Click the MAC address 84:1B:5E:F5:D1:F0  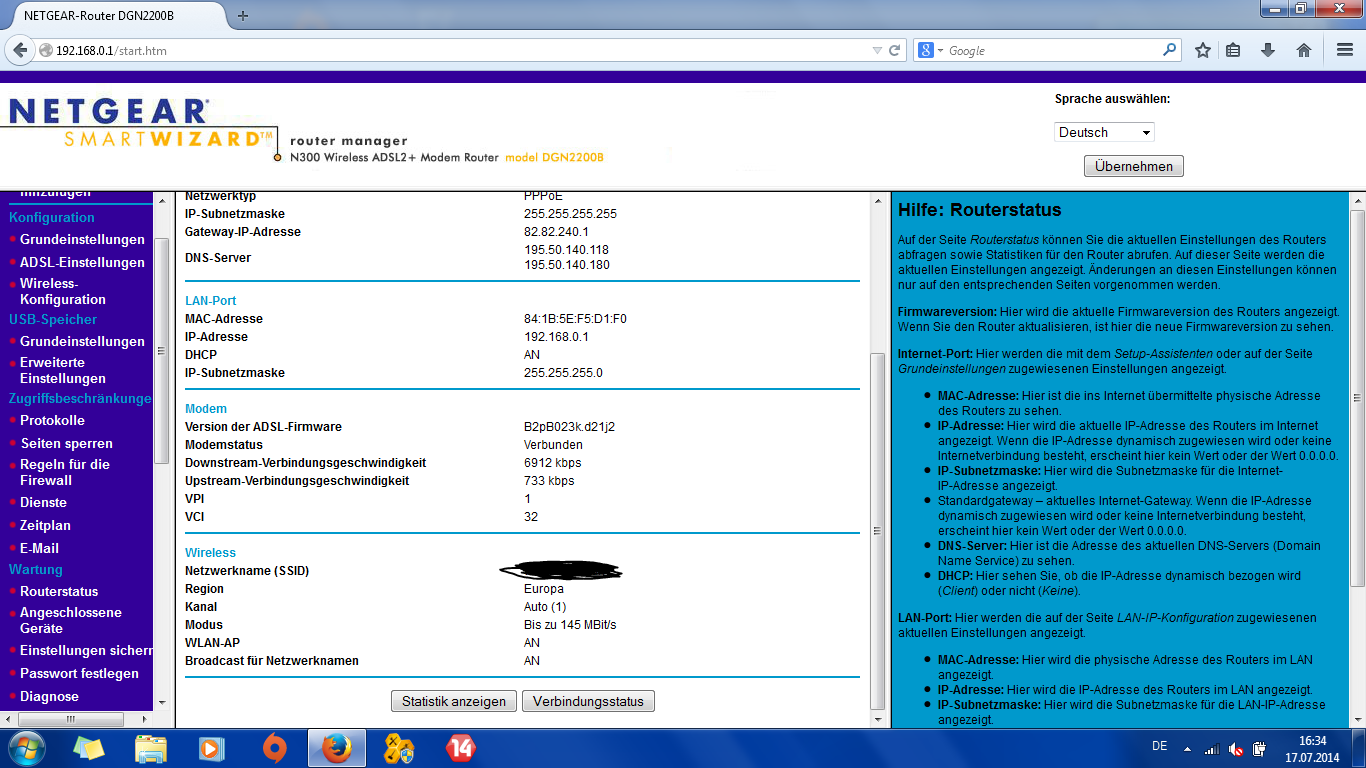coord(575,319)
